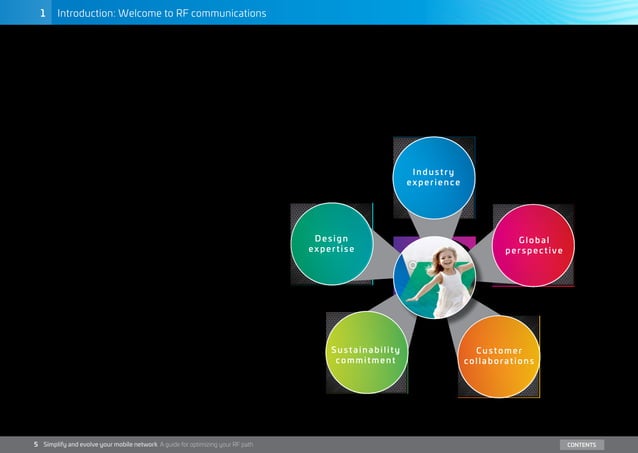Screen dimensions: 638x453
Task: Click the Sustainability commitment circle
Action: [x=367, y=352]
